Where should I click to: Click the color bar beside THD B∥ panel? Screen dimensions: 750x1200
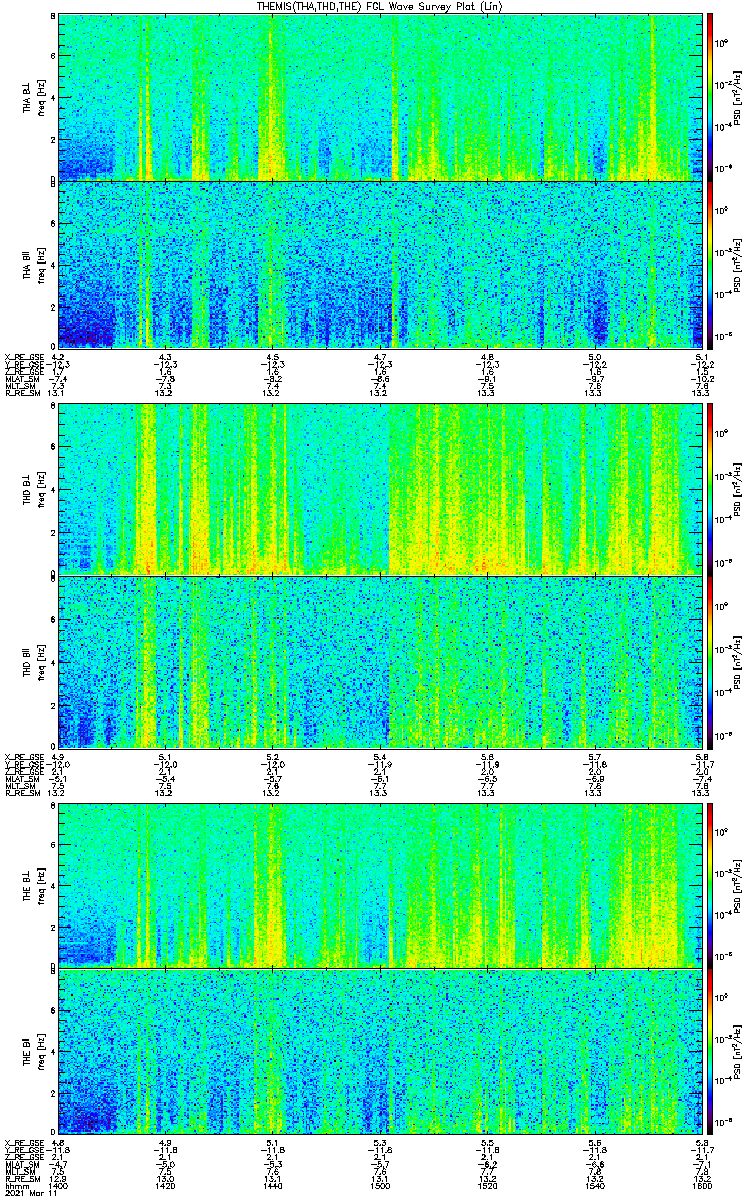click(709, 661)
